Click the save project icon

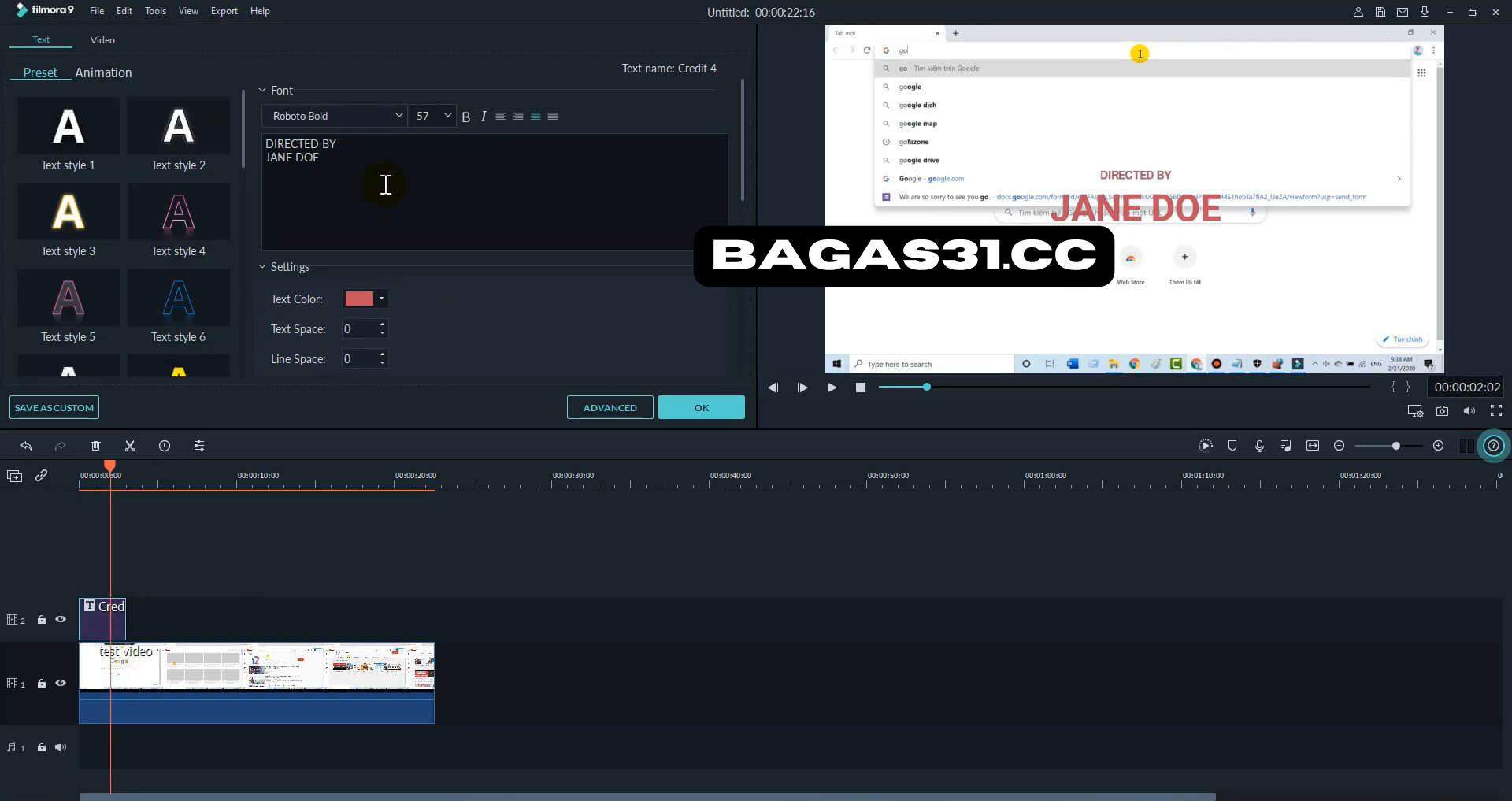coord(1380,12)
